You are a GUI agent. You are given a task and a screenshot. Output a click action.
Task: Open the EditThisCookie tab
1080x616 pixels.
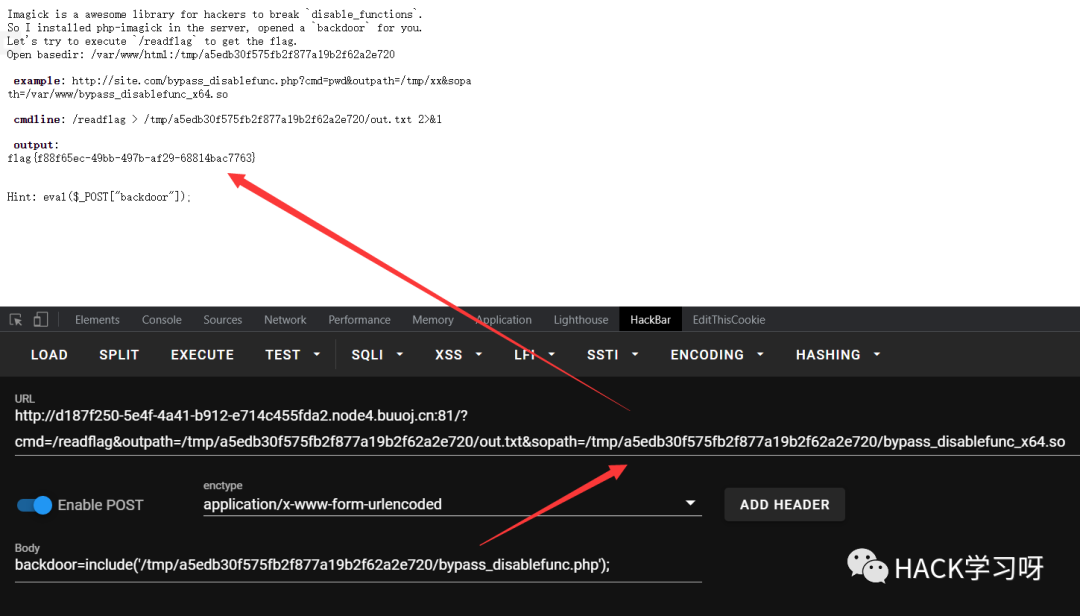click(729, 320)
